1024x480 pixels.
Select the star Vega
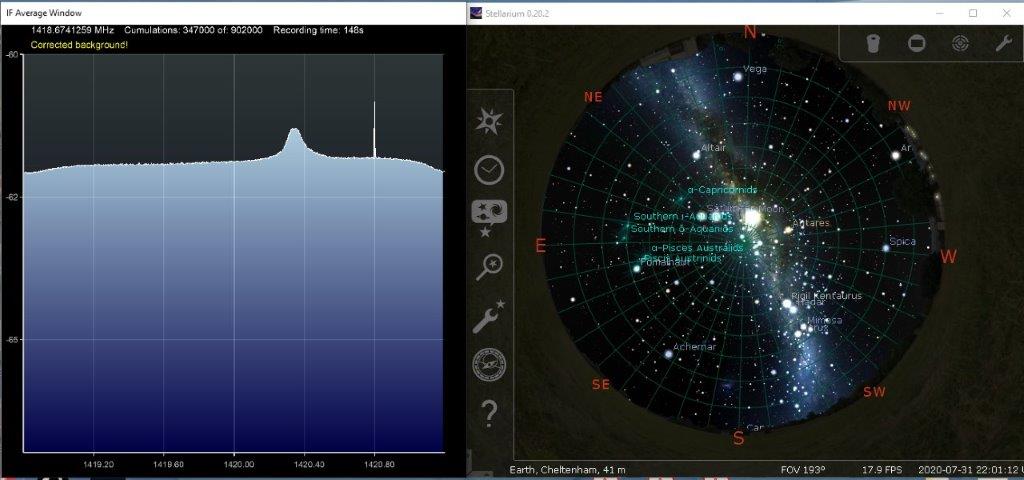[737, 76]
